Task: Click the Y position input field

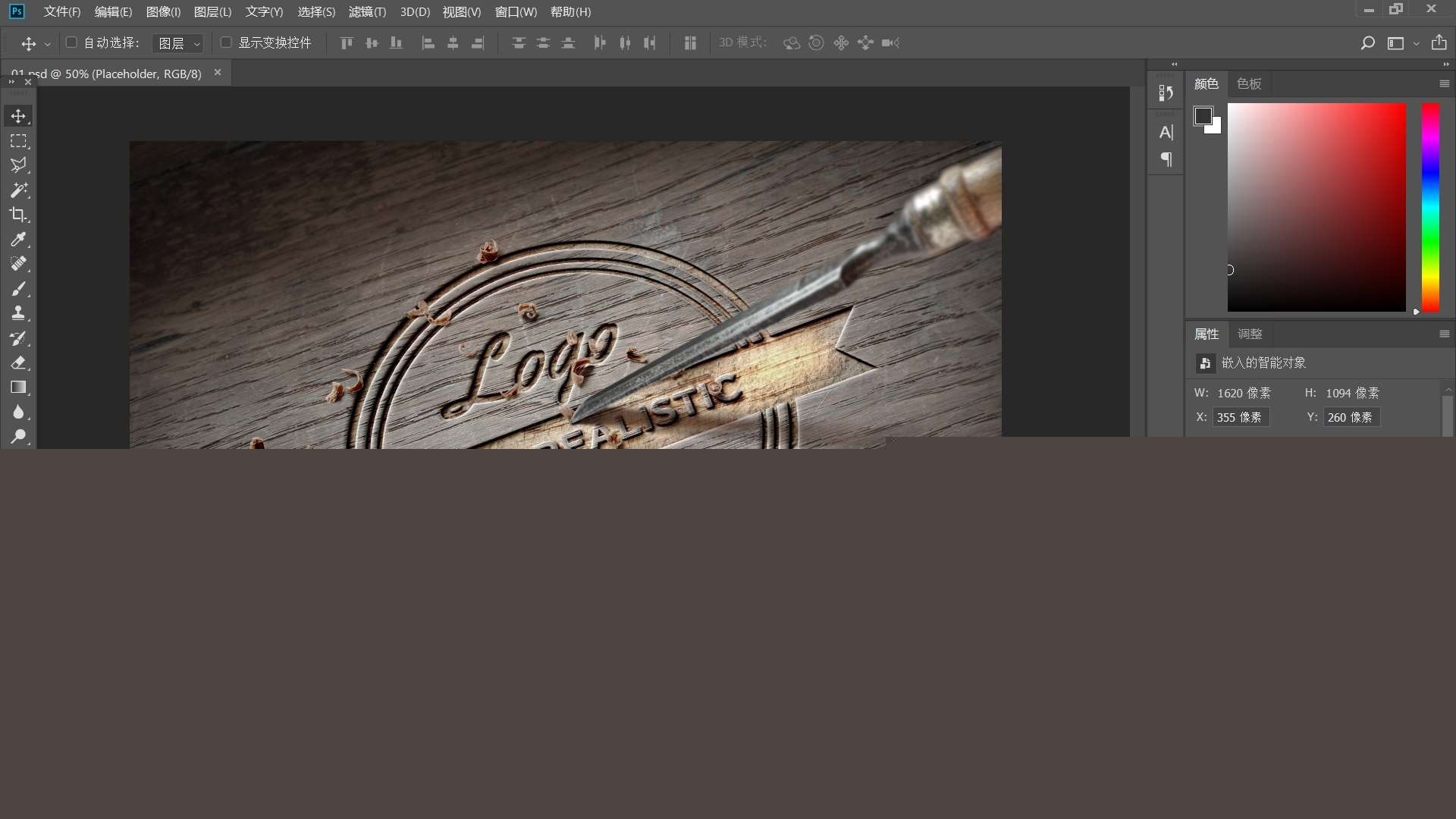Action: pyautogui.click(x=1352, y=417)
